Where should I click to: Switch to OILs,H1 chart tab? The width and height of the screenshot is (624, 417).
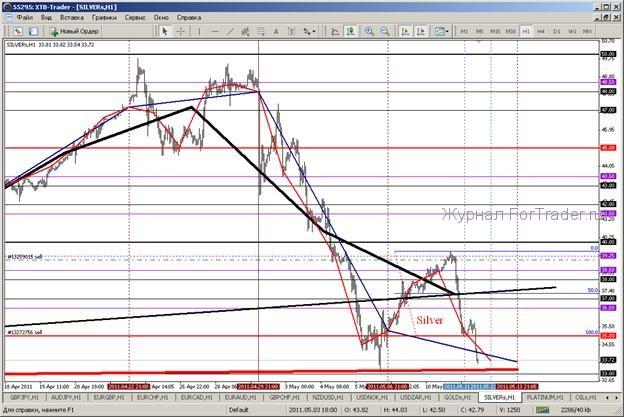585,397
